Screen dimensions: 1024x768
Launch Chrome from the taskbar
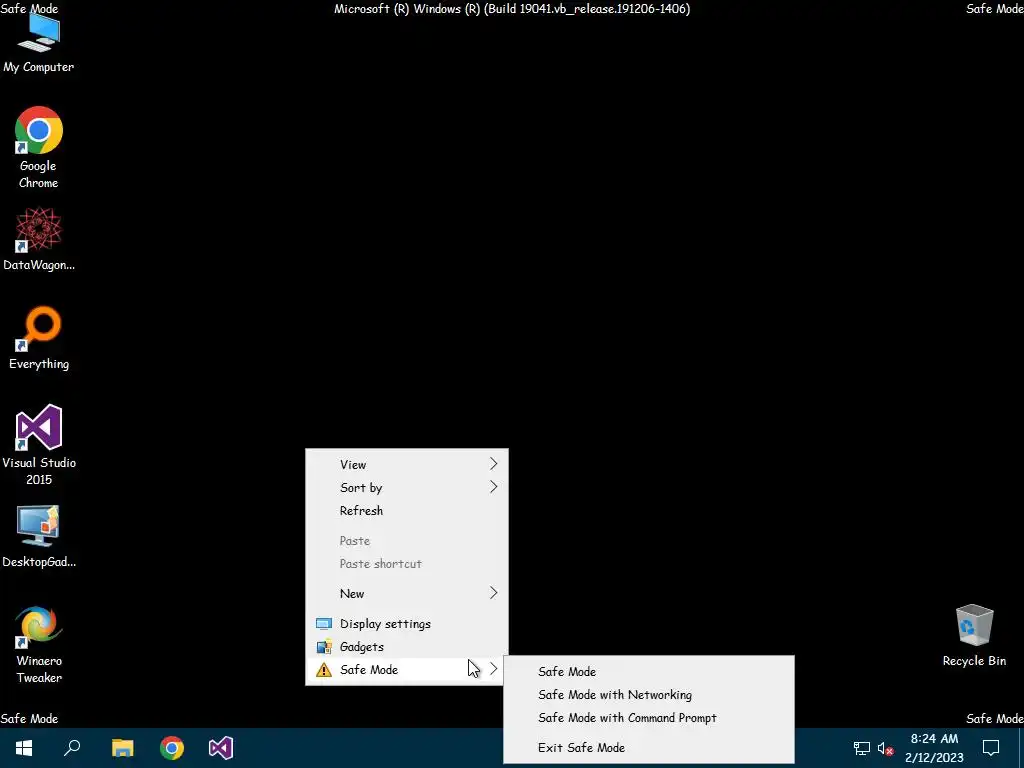click(x=172, y=748)
